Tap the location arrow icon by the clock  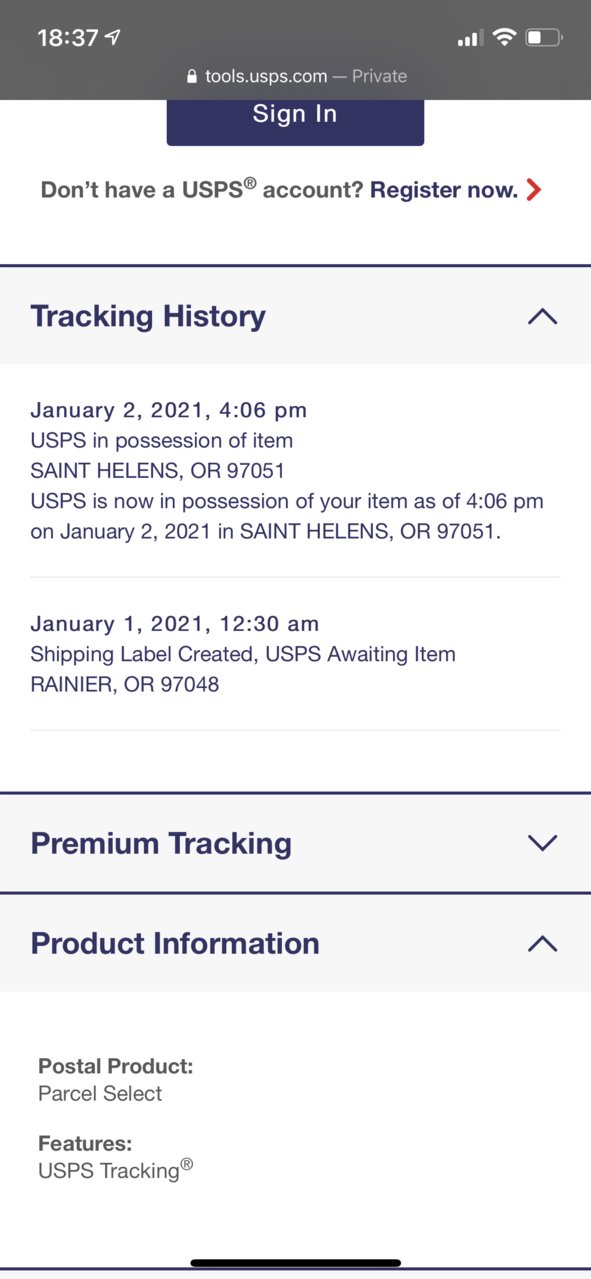pyautogui.click(x=112, y=38)
